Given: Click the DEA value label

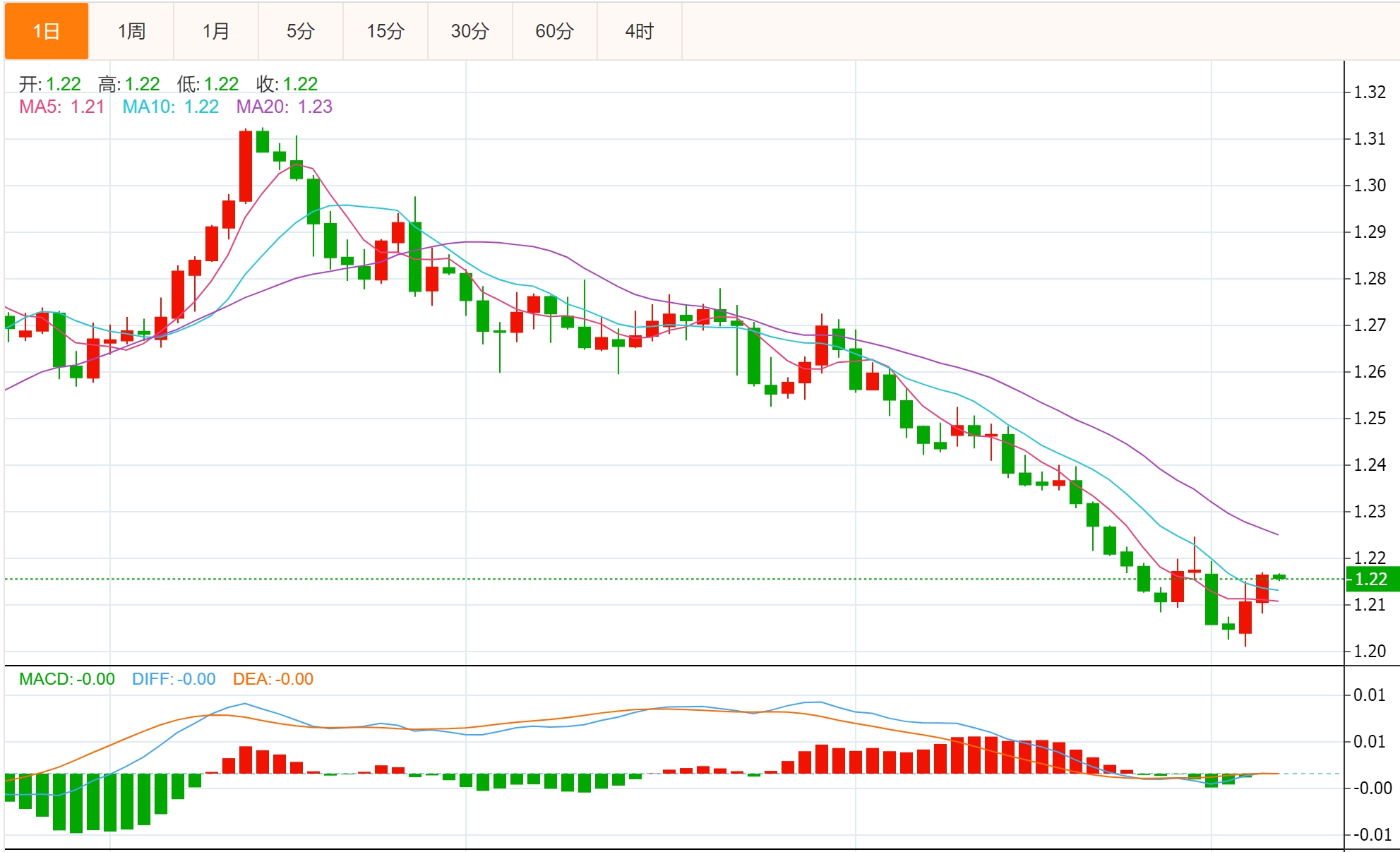Looking at the screenshot, I should (x=273, y=679).
